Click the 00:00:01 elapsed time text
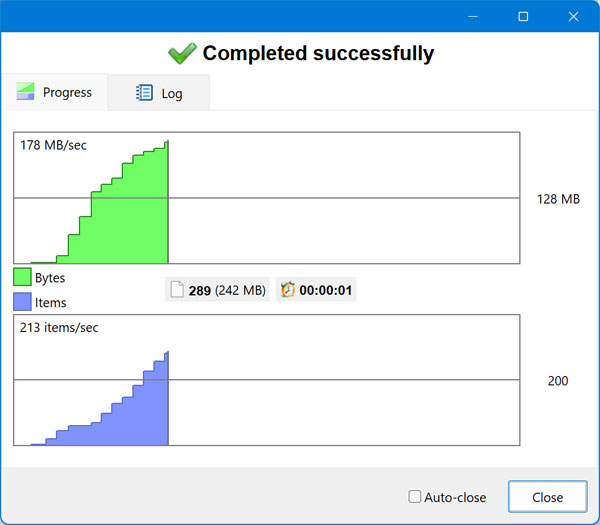 click(x=326, y=290)
